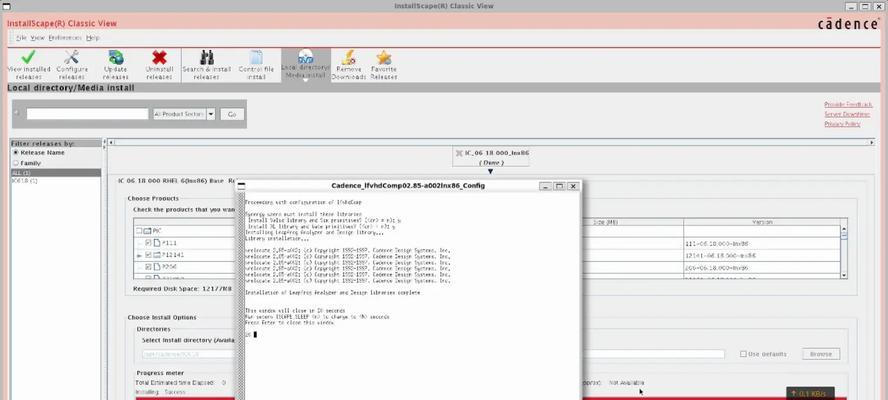888x400 pixels.
Task: Toggle the PIC root product checkbox
Action: 139,231
